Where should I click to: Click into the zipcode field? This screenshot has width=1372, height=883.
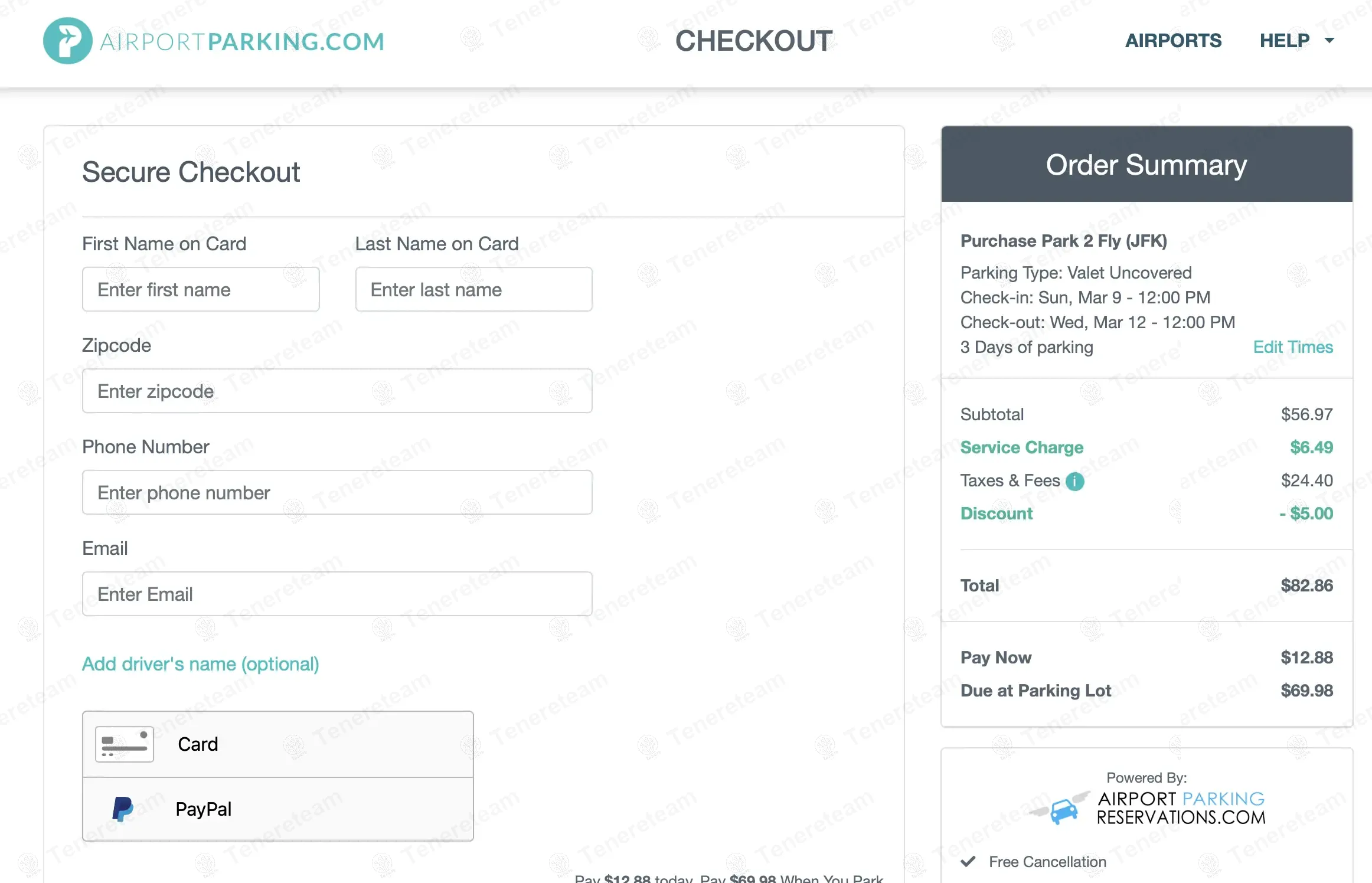coord(337,391)
